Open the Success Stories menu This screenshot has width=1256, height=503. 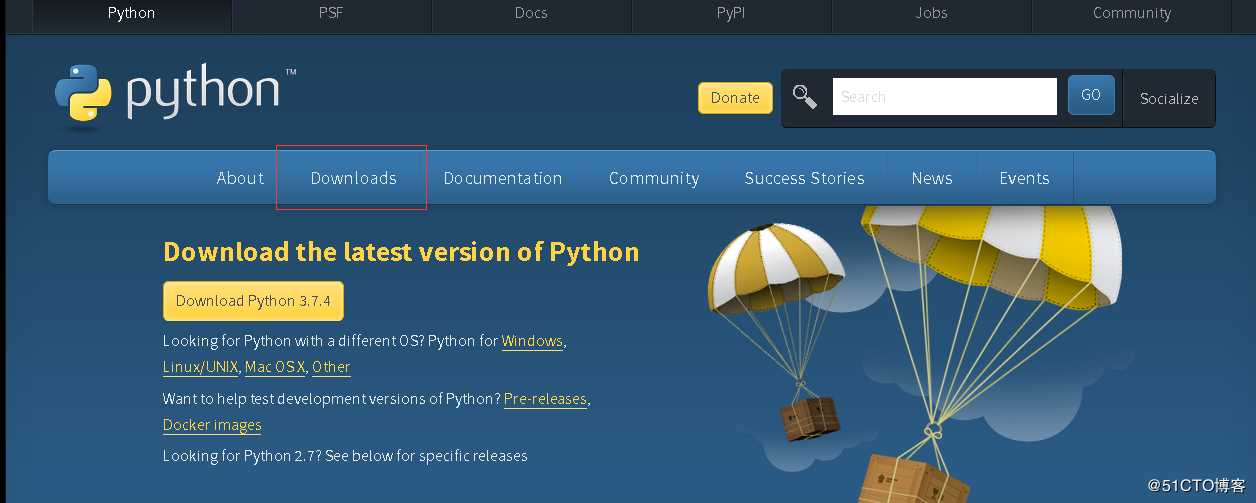click(x=805, y=178)
